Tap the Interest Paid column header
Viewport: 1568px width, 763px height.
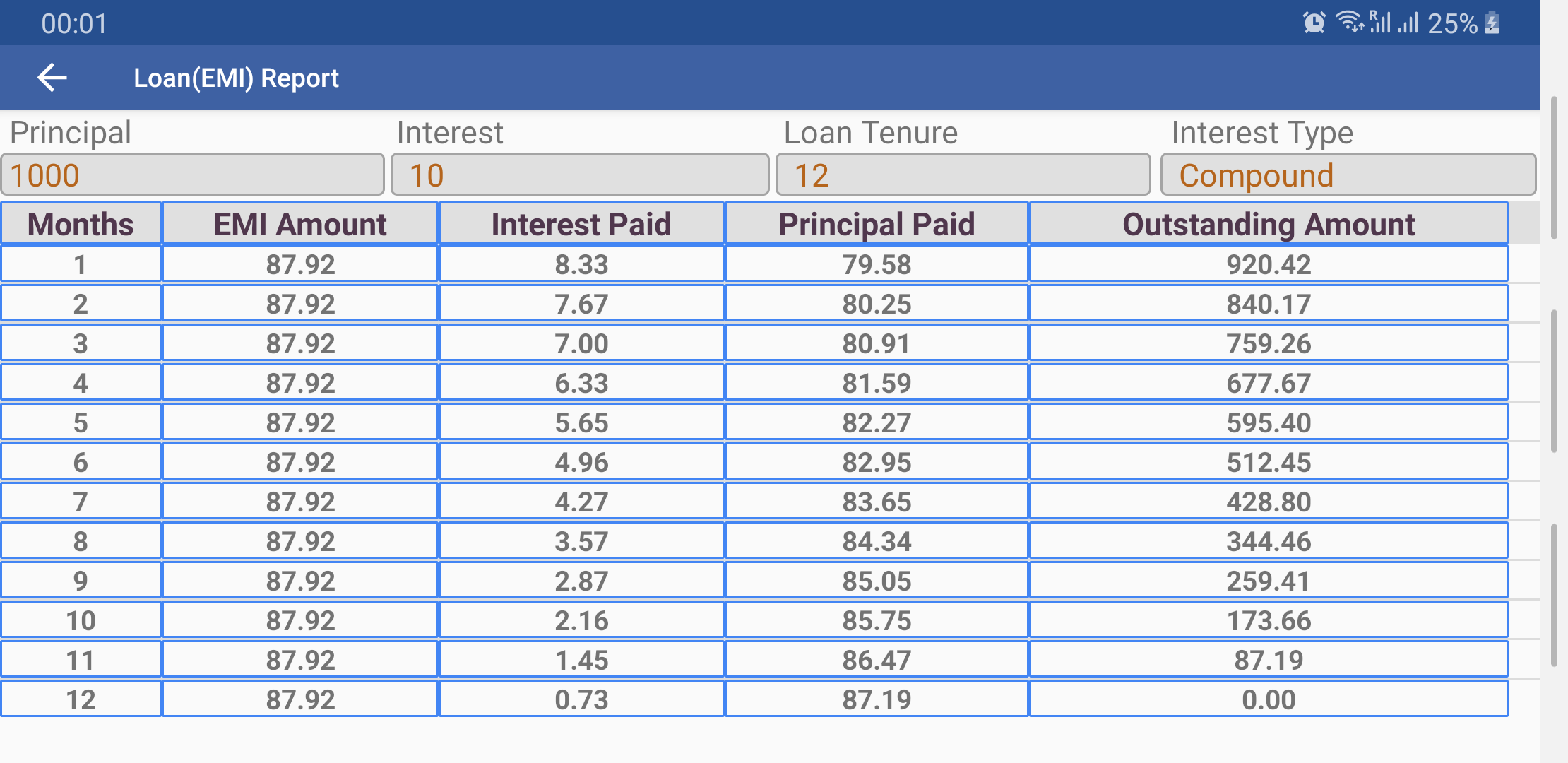point(581,224)
